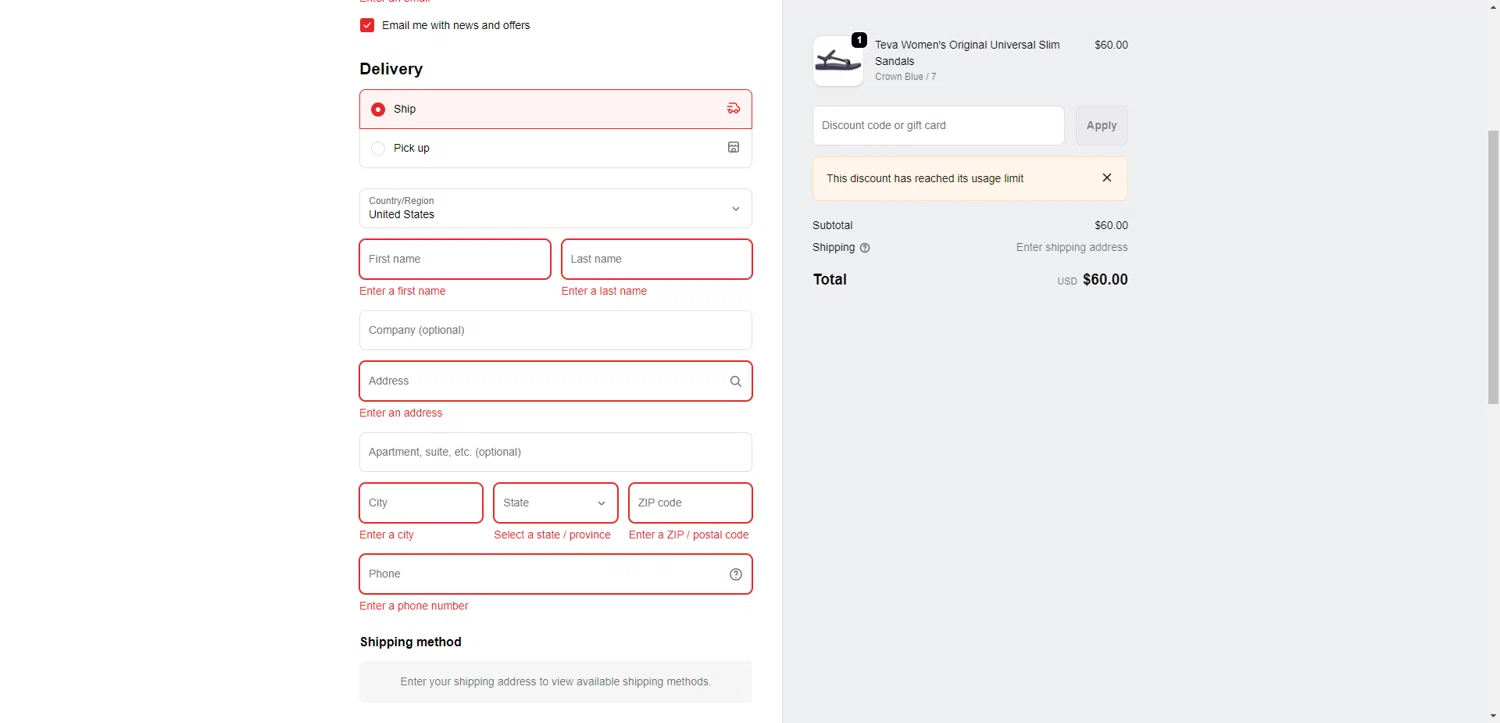Uncheck Email me with news and offers

[367, 25]
